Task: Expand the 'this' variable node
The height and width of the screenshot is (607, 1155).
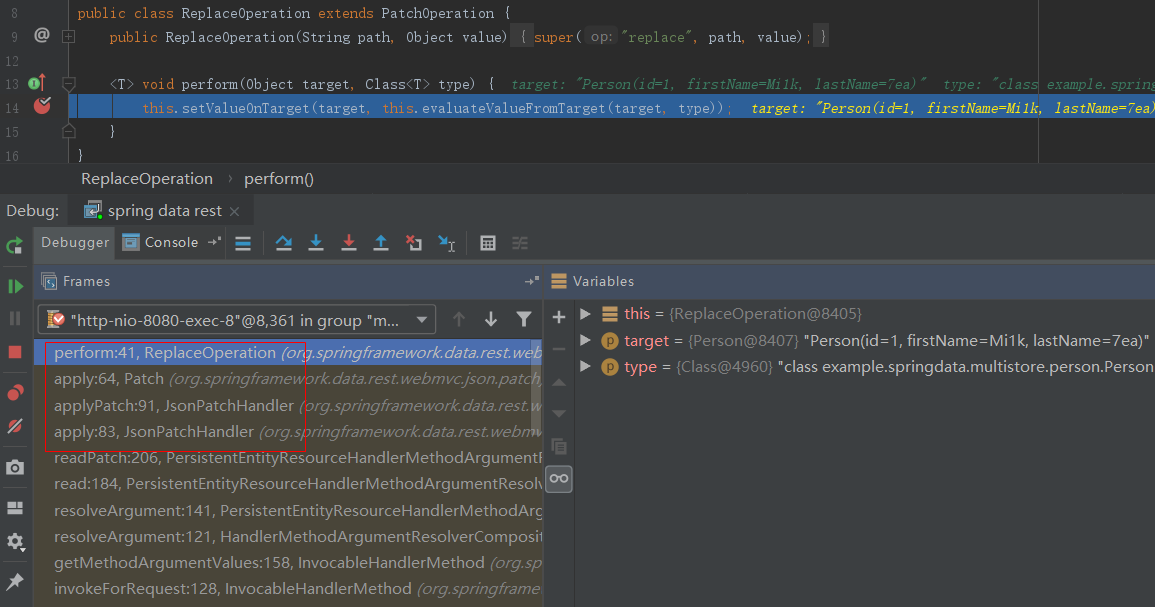Action: [x=586, y=314]
